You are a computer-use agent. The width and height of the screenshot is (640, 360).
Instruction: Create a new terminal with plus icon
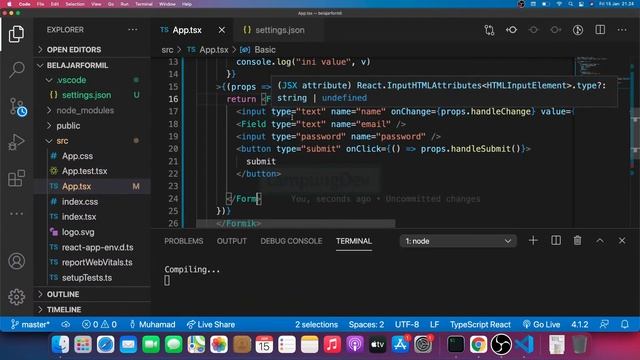[x=533, y=240]
